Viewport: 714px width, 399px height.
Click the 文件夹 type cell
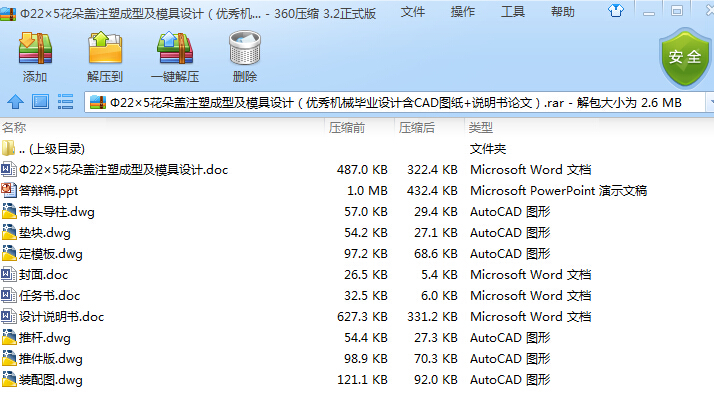pyautogui.click(x=488, y=149)
